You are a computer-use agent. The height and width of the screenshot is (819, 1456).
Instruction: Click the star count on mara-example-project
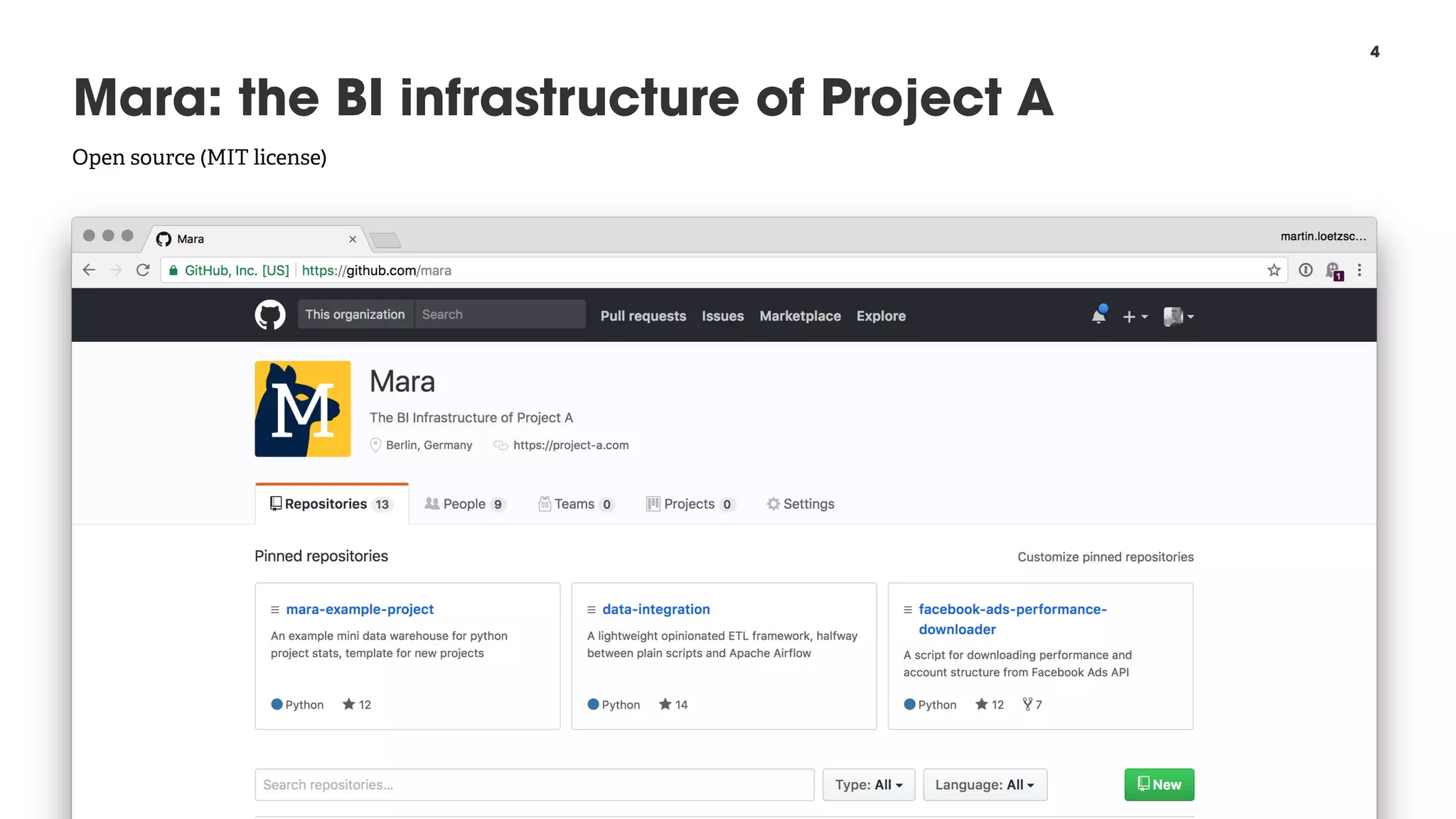(357, 705)
